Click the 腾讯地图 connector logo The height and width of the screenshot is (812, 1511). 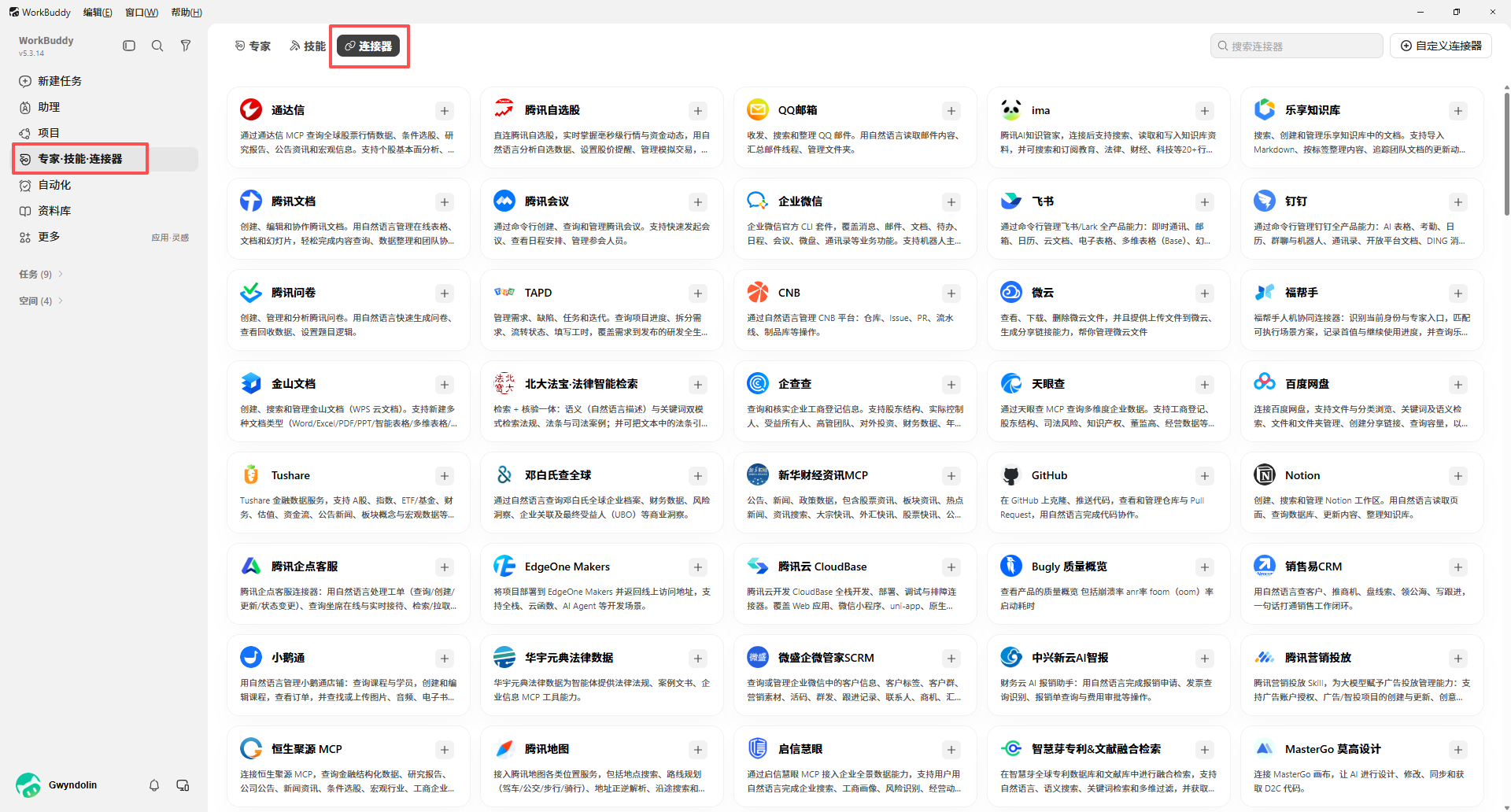tap(504, 748)
